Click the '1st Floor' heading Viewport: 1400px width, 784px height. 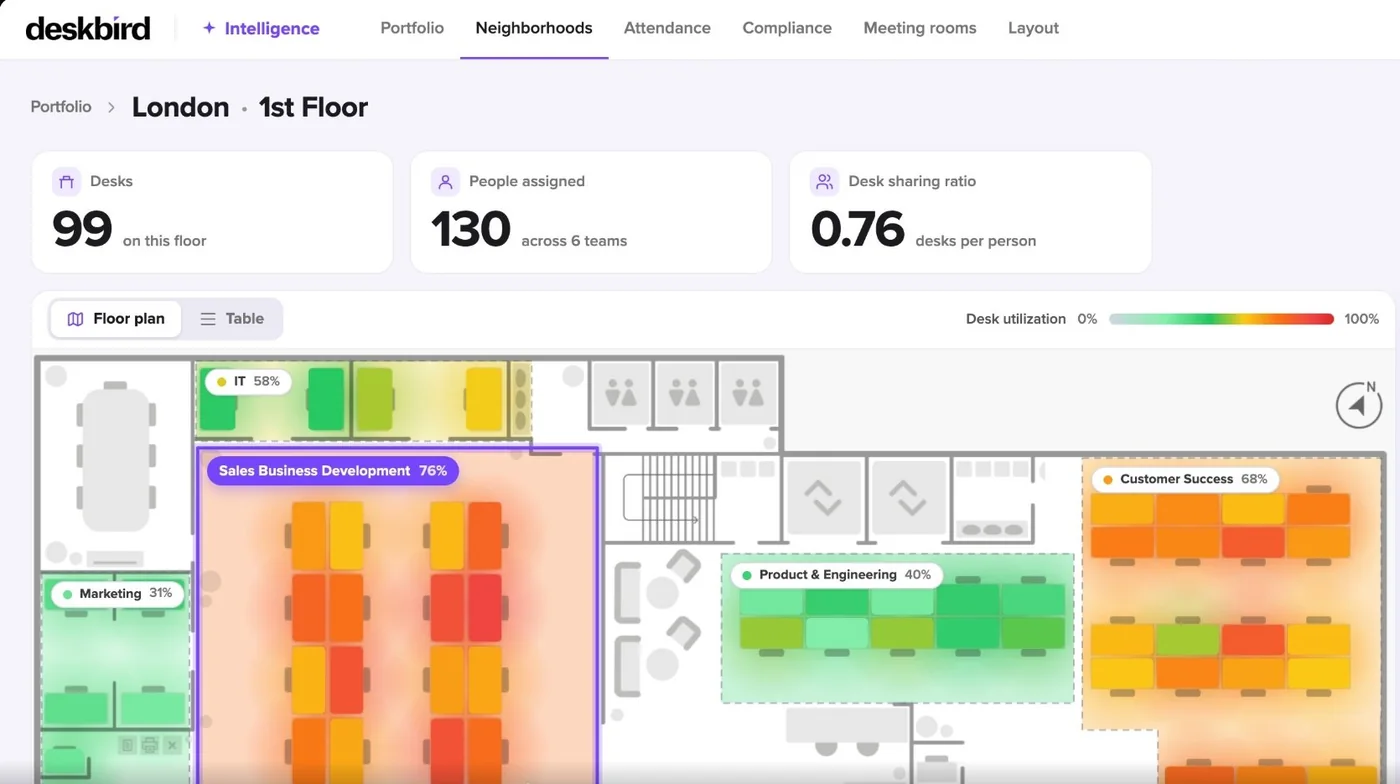coord(313,107)
